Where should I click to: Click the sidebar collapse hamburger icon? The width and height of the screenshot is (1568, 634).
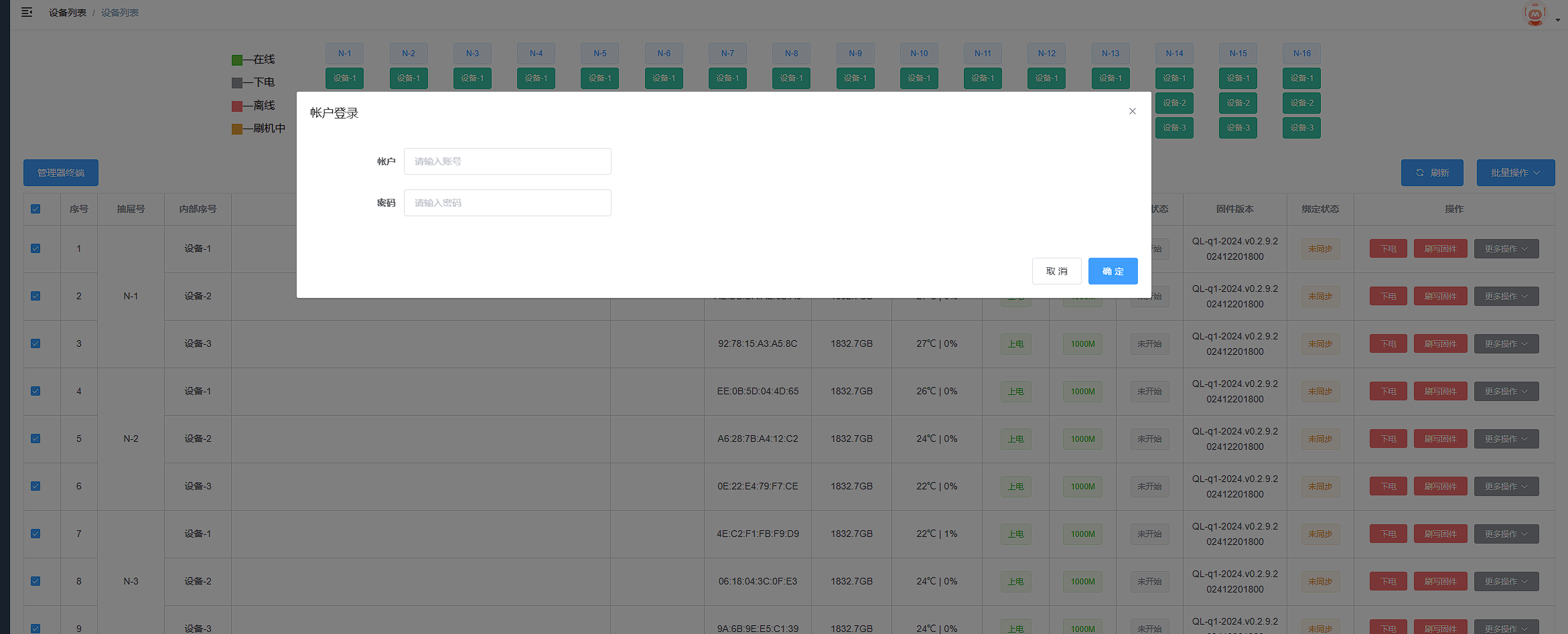27,12
